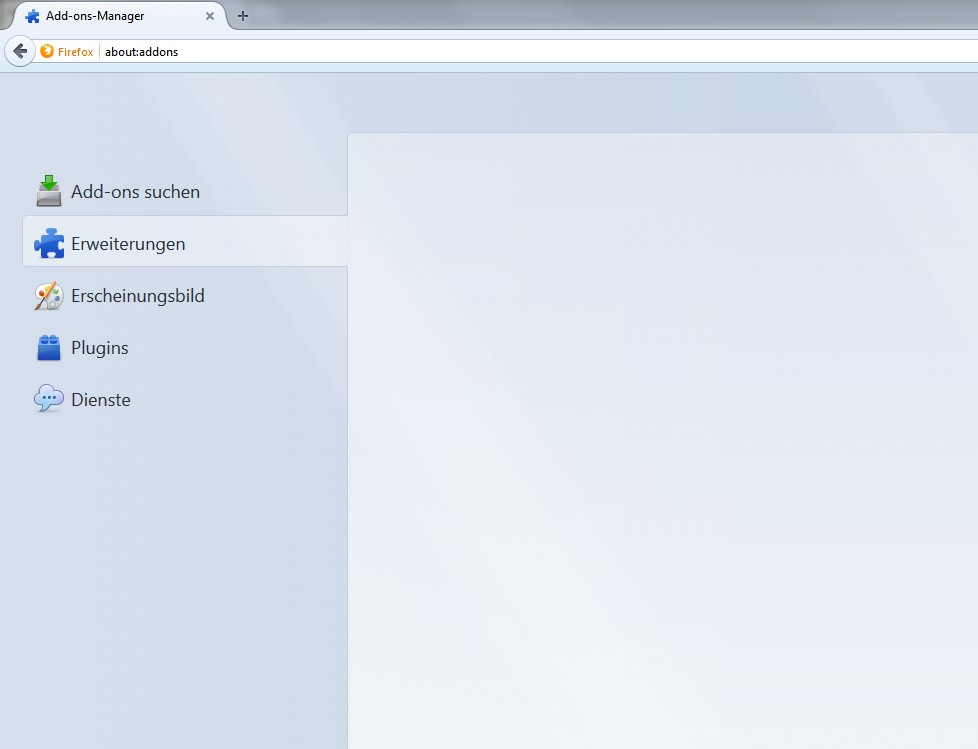Click the about:addons address field

pyautogui.click(x=500, y=51)
